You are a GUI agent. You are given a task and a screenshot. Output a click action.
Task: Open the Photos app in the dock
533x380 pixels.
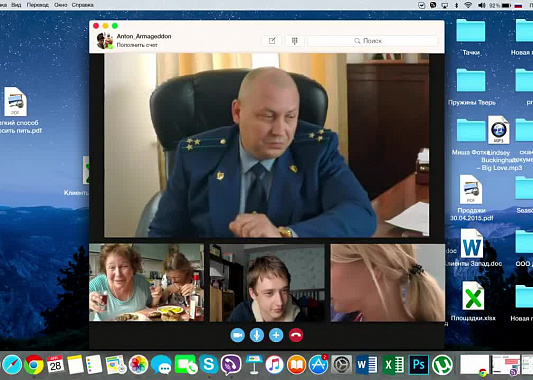[138, 364]
